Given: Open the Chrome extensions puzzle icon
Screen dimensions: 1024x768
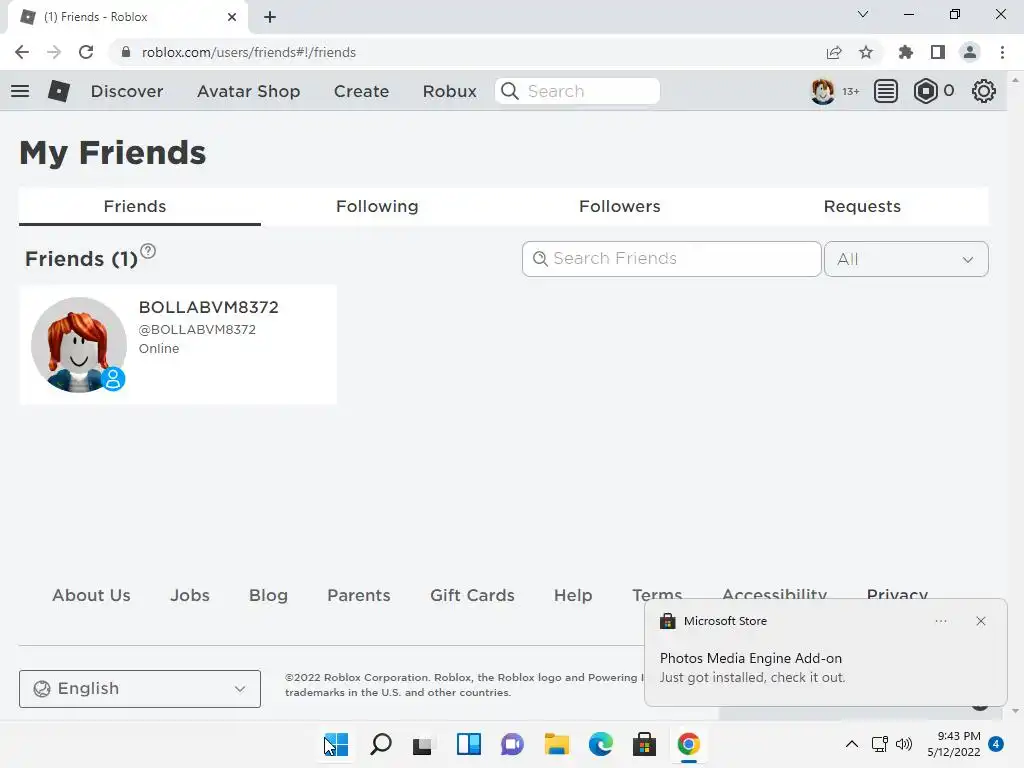Looking at the screenshot, I should click(906, 52).
